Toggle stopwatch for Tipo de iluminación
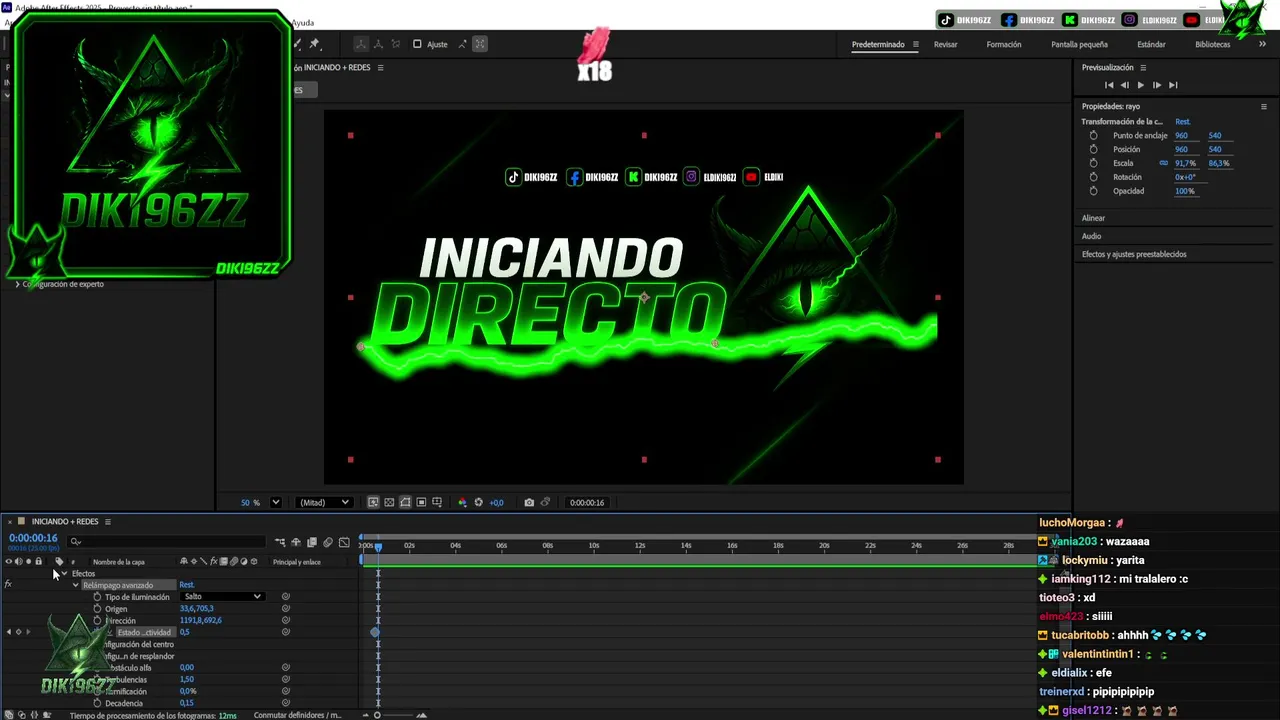The image size is (1280, 720). click(97, 597)
